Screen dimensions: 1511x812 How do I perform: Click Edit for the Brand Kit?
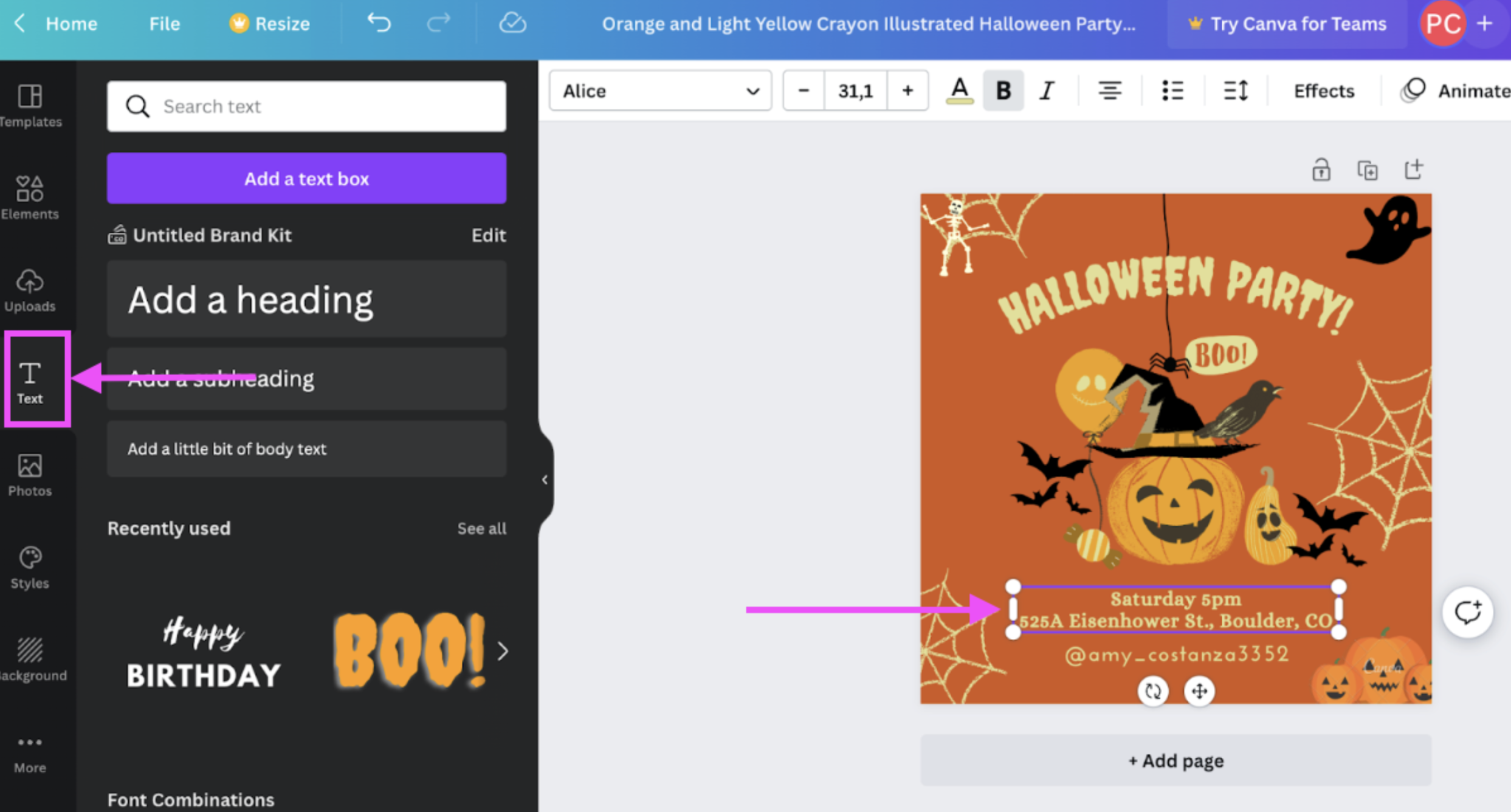tap(489, 235)
